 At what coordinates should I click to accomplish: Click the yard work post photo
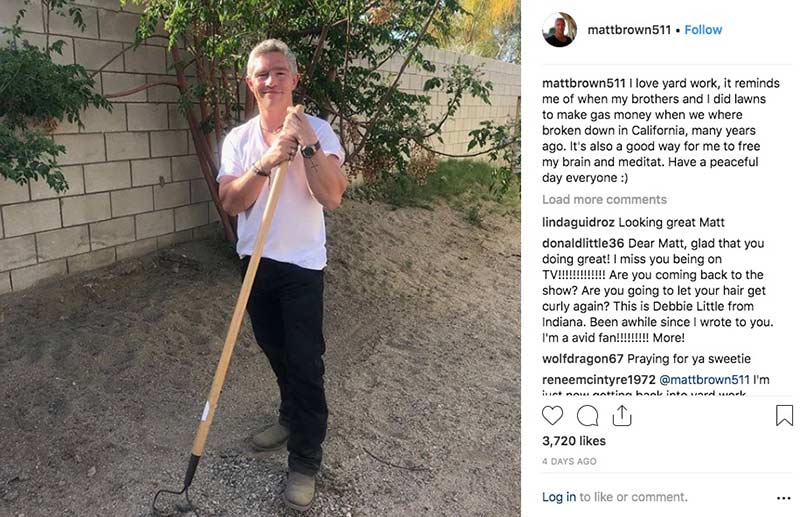260,258
